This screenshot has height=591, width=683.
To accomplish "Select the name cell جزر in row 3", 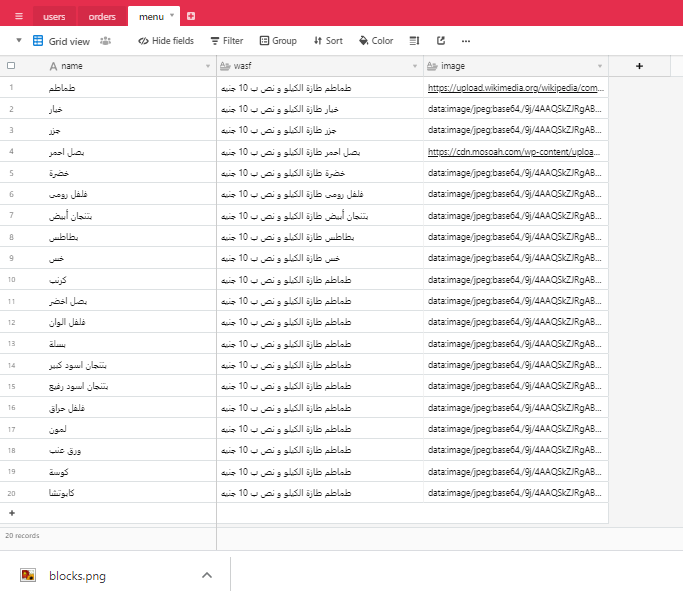I will [129, 130].
